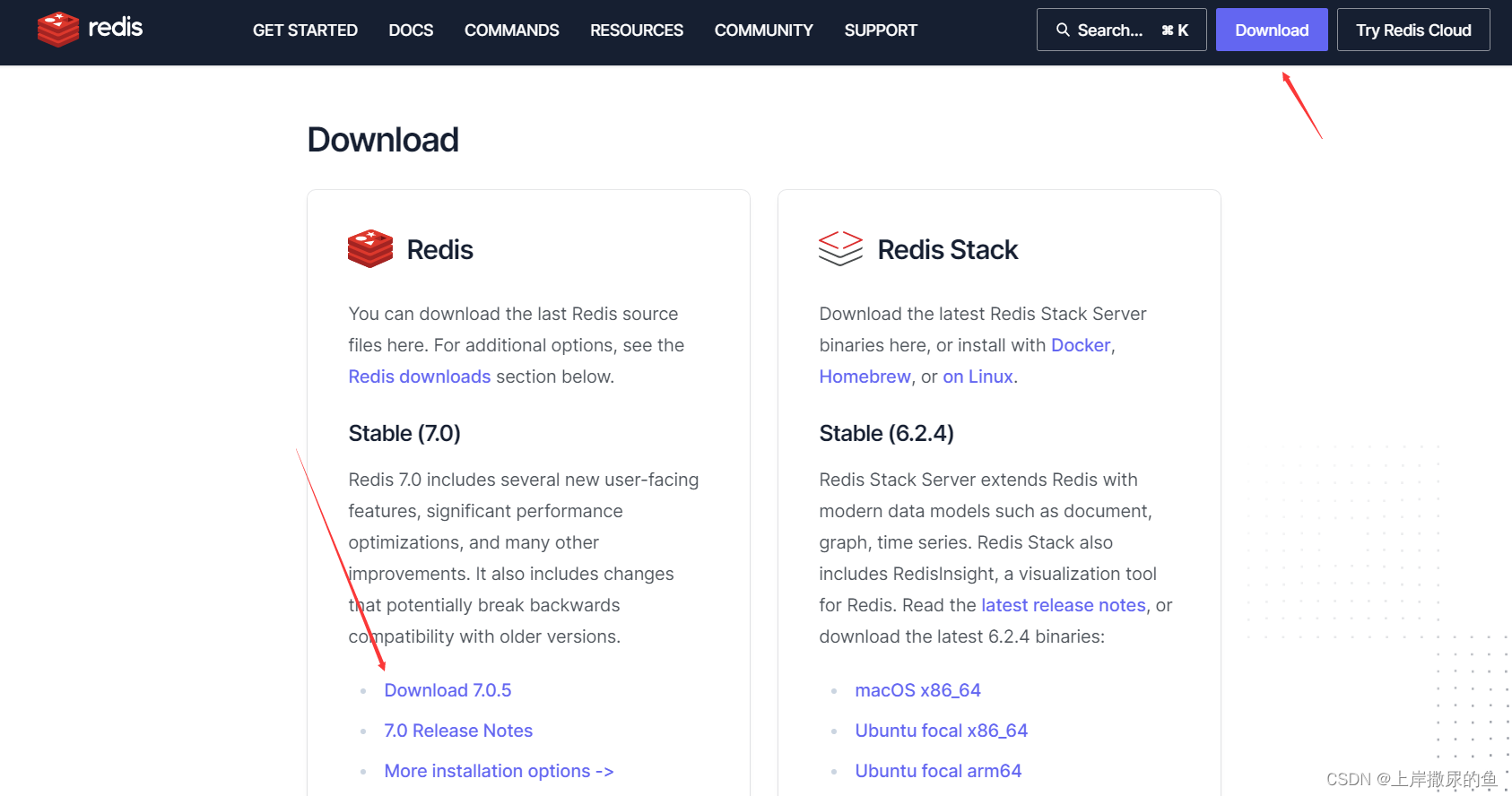Viewport: 1512px width, 796px height.
Task: Download the Ubuntu focal arm64 binary
Action: (938, 771)
